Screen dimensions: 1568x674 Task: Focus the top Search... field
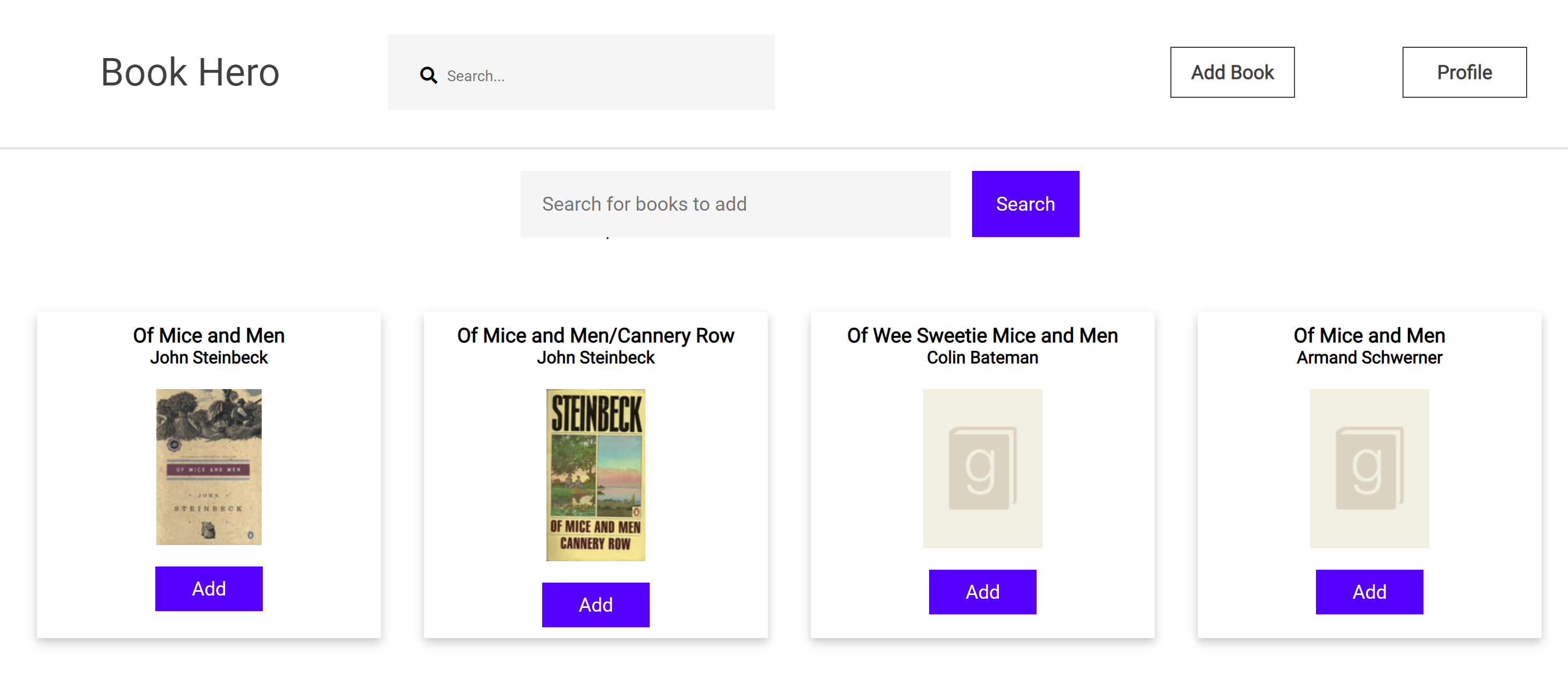[602, 75]
